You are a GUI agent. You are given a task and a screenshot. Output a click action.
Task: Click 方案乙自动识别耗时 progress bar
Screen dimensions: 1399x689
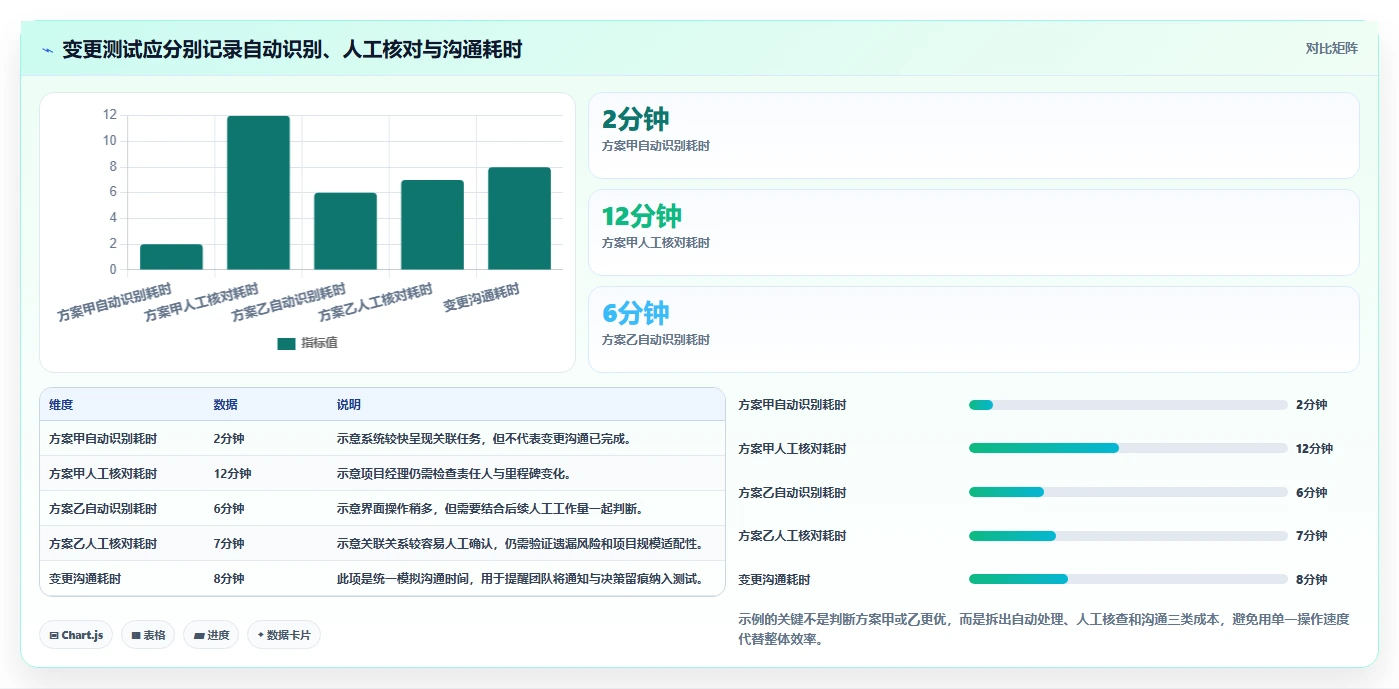pos(1128,492)
